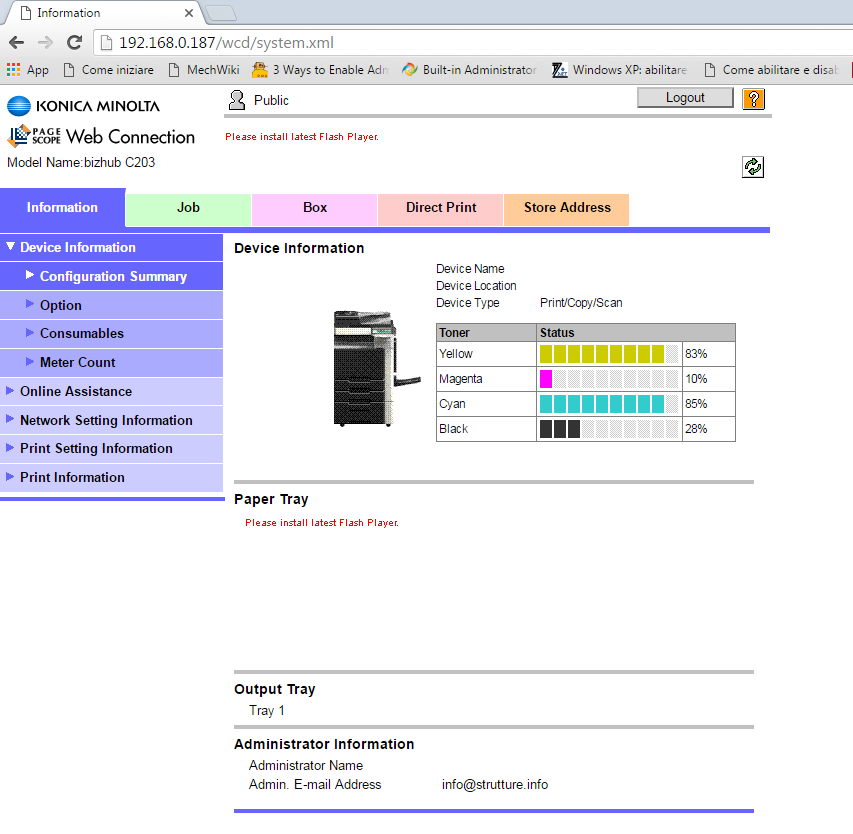The height and width of the screenshot is (834, 853).
Task: Reload the page with browser refresh icon
Action: pos(74,42)
